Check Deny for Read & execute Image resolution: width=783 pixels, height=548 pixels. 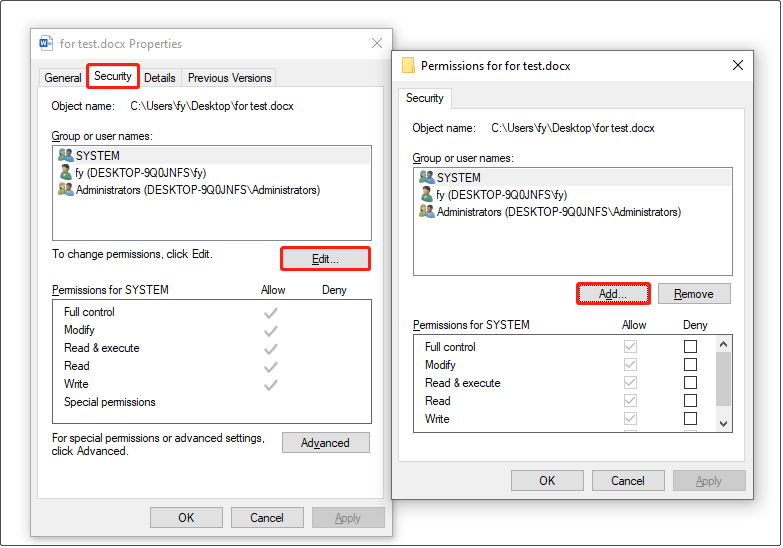click(690, 383)
